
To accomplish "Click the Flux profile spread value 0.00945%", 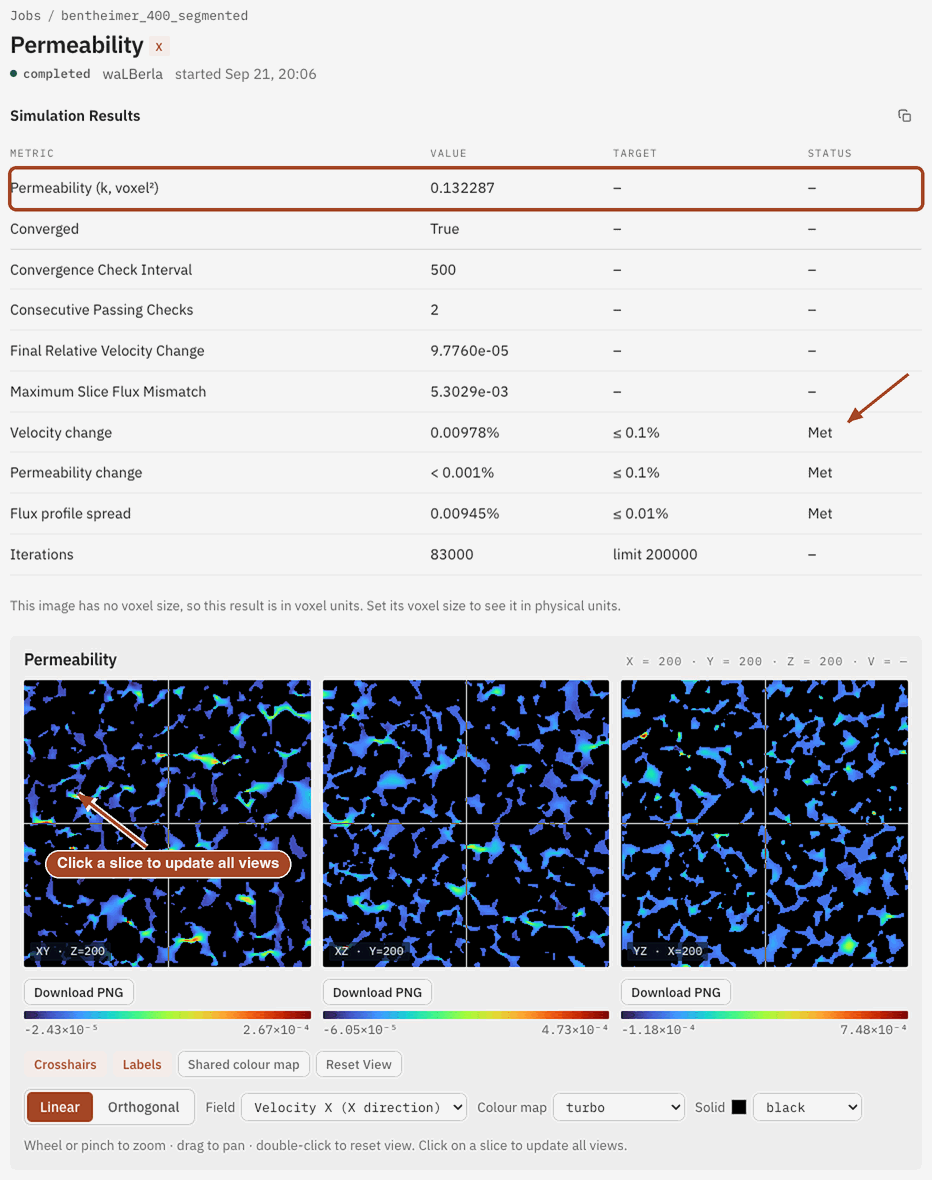I will (464, 513).
